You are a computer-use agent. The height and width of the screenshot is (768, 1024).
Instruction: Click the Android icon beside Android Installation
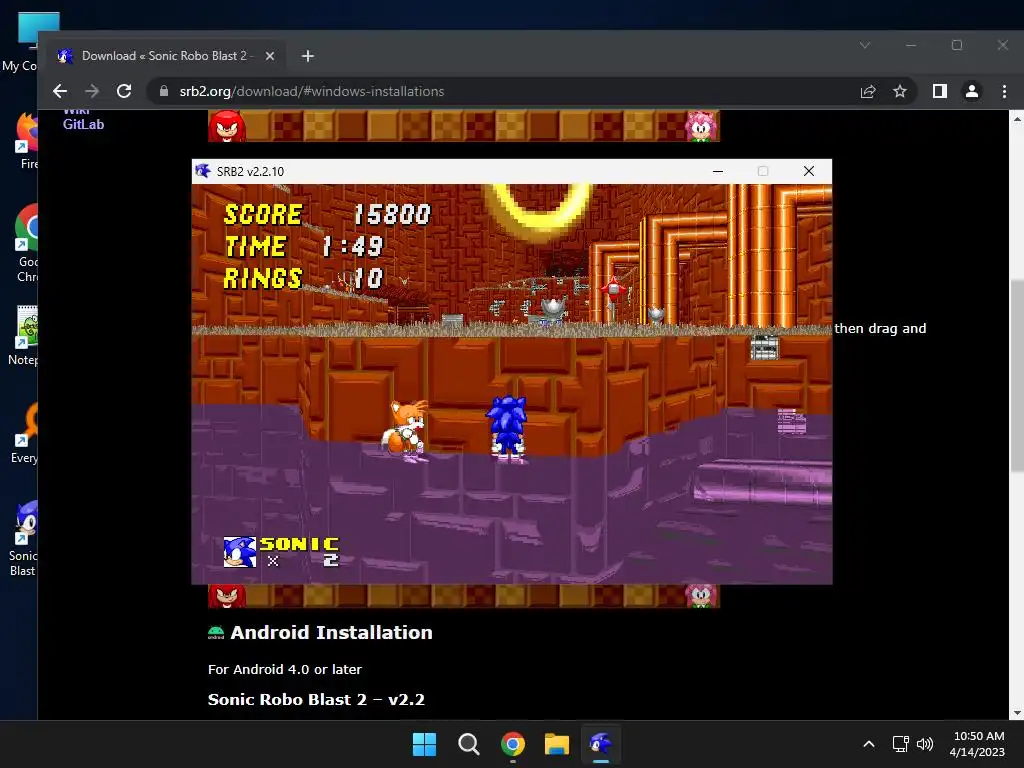[x=216, y=632]
